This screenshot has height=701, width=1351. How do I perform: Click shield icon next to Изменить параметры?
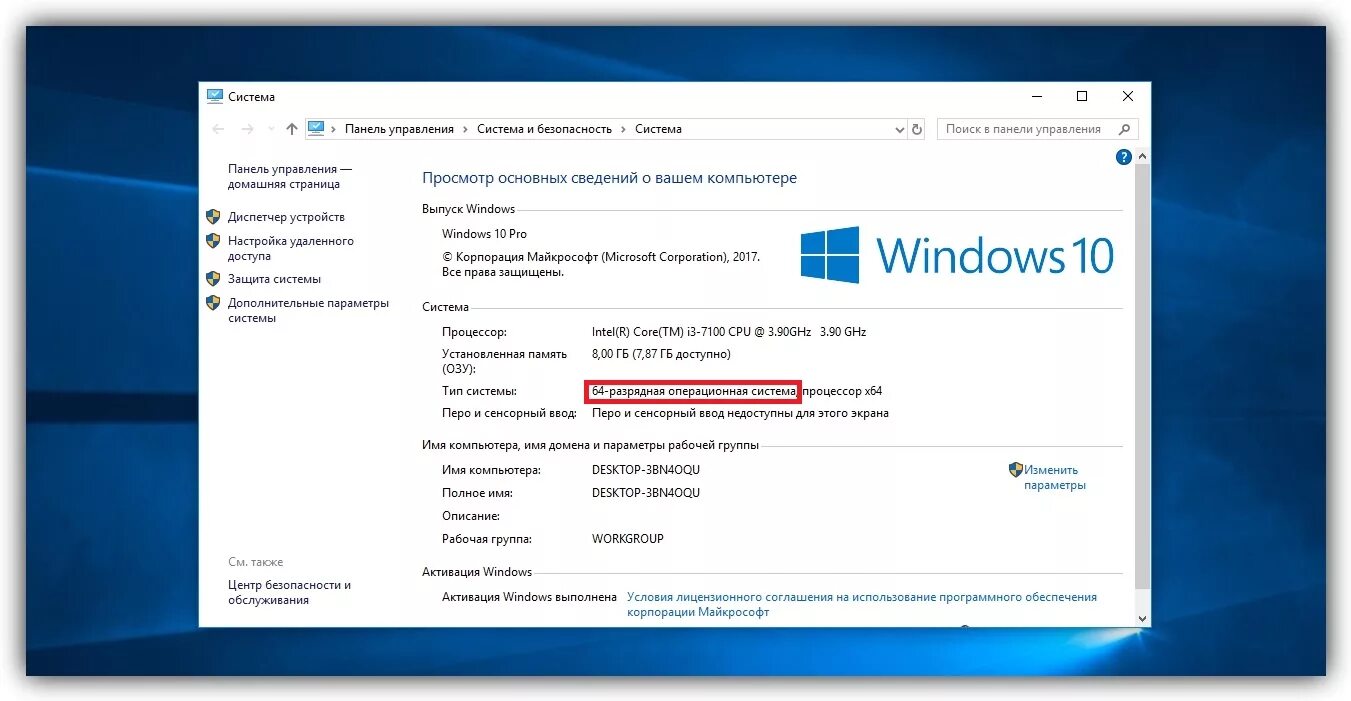[1016, 469]
